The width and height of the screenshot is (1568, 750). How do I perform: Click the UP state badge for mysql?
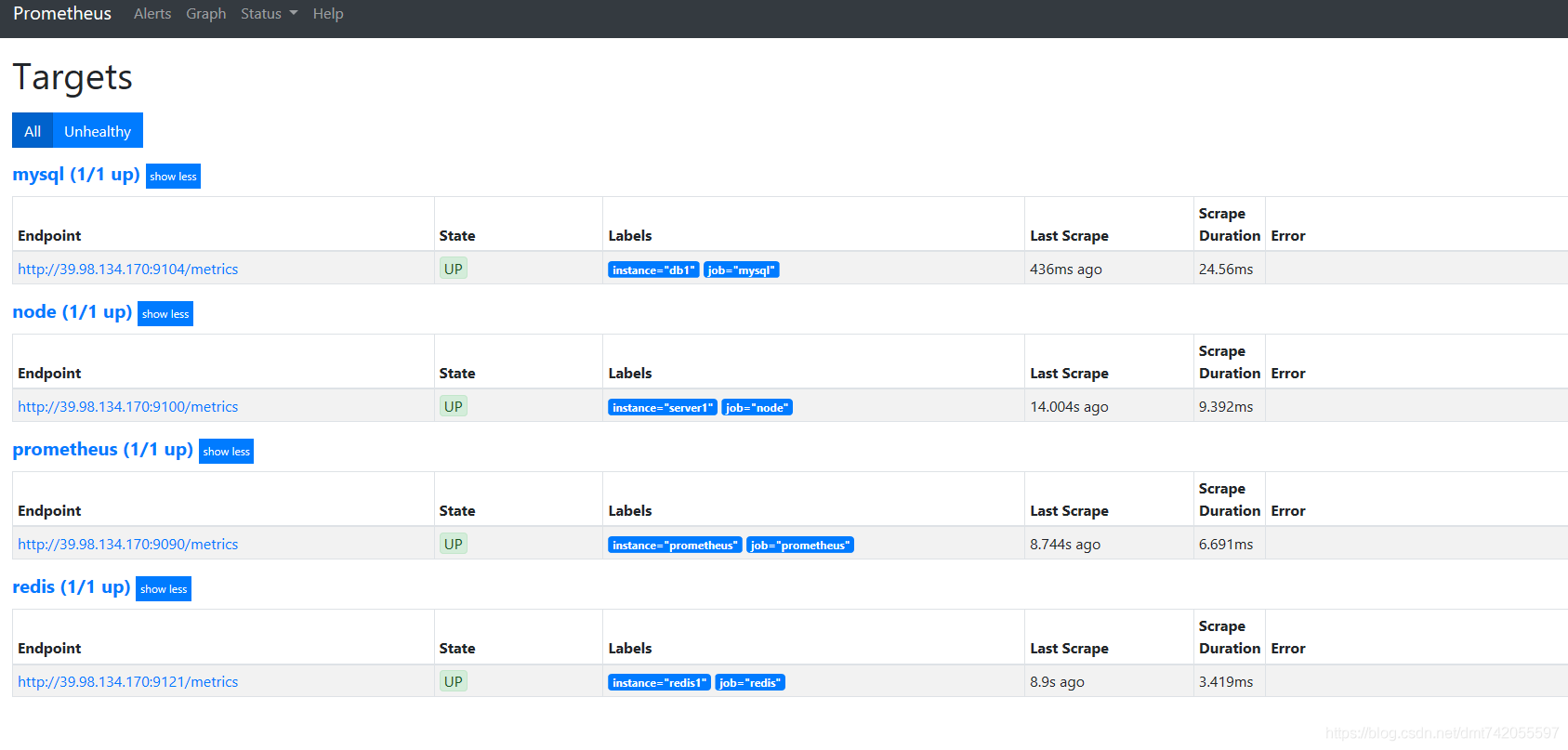click(454, 270)
